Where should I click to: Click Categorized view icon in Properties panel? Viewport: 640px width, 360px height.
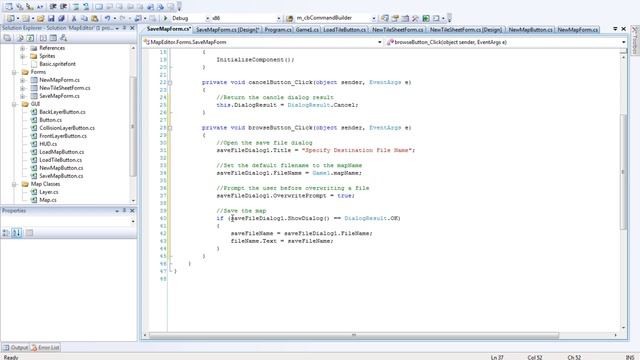click(6, 233)
